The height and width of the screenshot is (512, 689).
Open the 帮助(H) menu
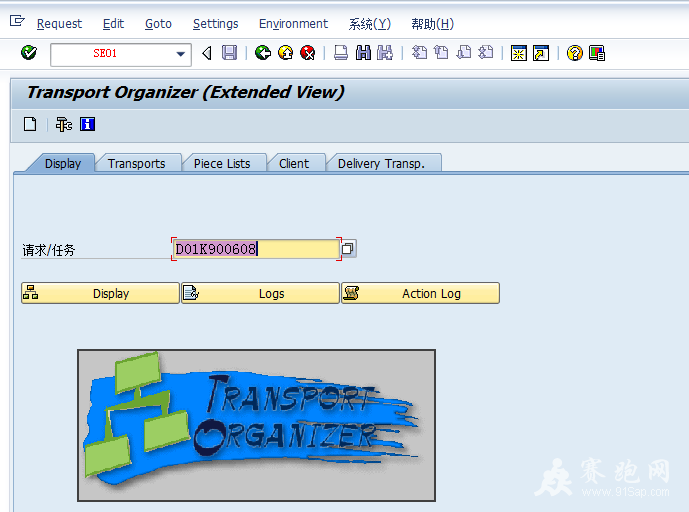tap(432, 24)
